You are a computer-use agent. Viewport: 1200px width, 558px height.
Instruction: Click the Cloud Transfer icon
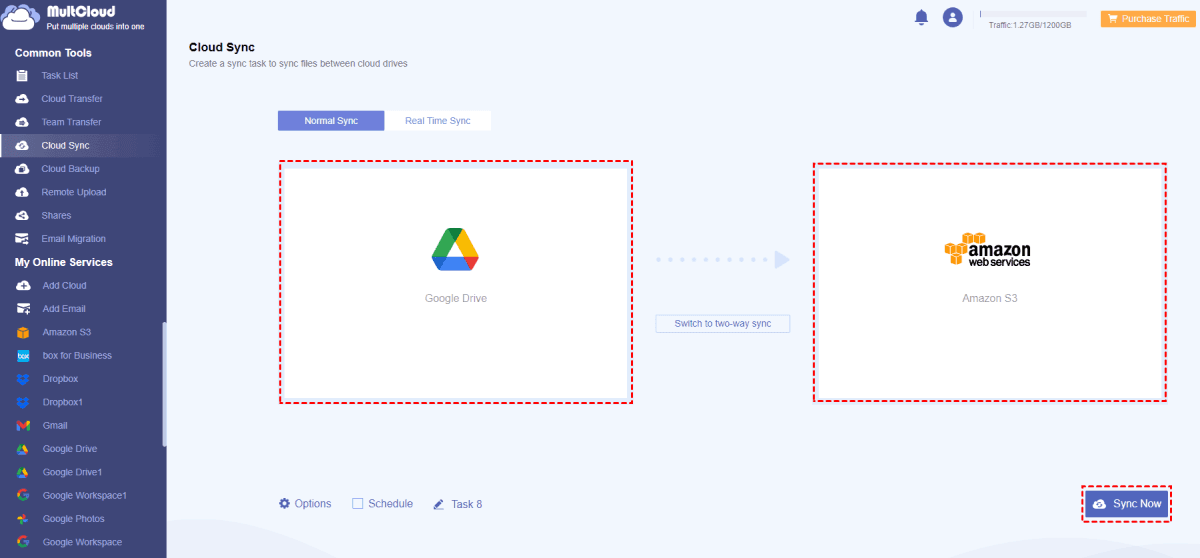point(22,99)
